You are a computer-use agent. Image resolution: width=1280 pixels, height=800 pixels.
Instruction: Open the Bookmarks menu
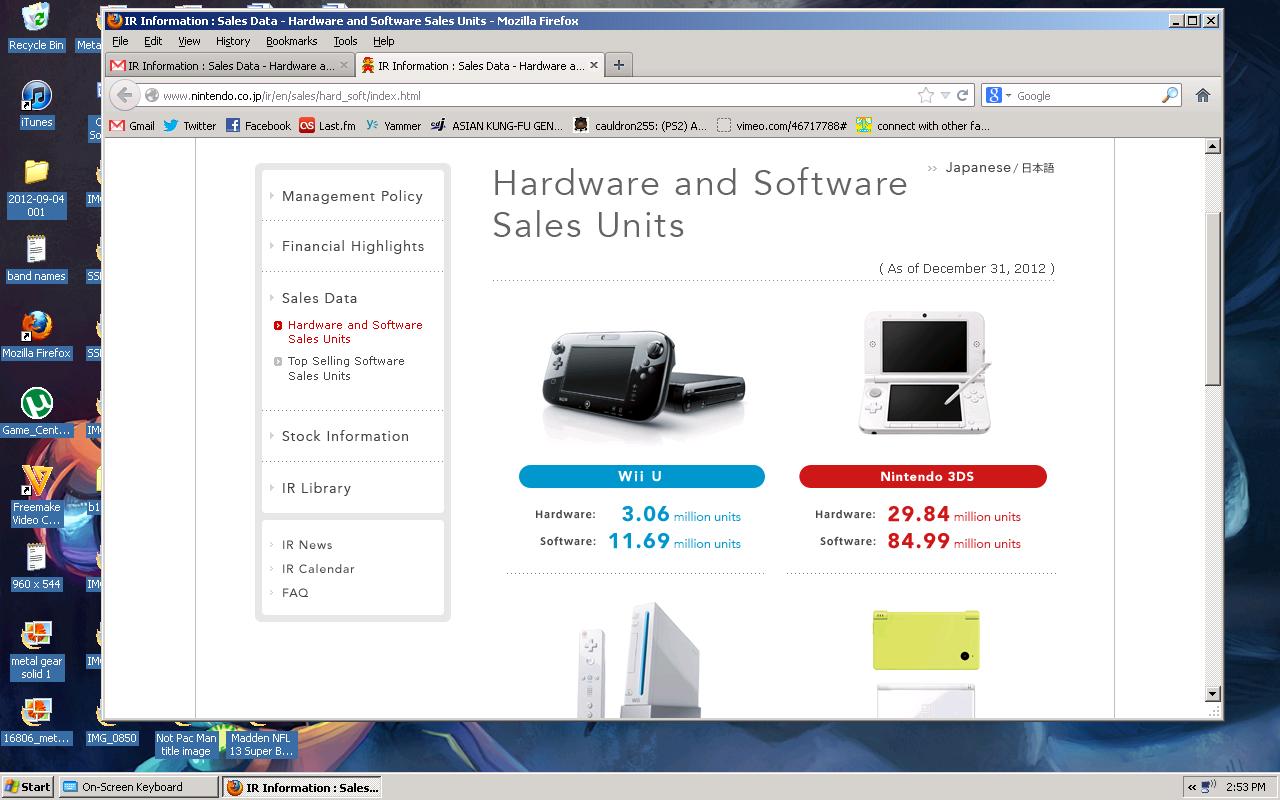point(291,41)
